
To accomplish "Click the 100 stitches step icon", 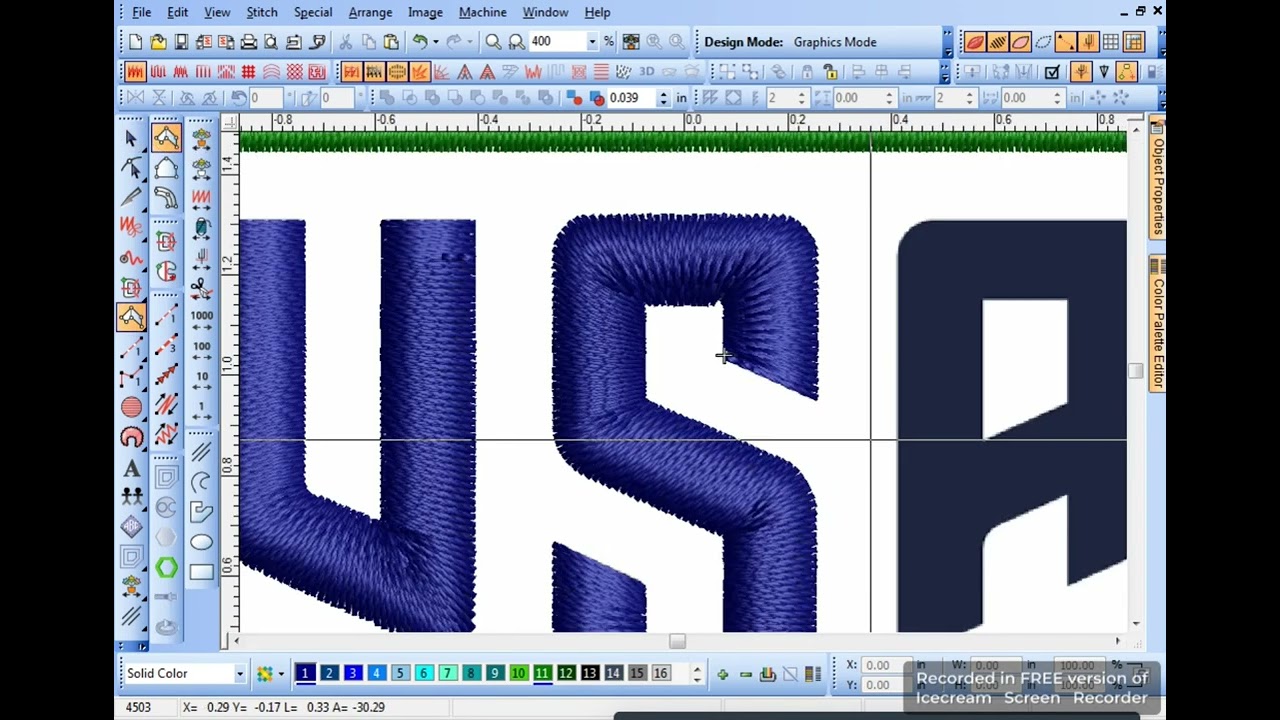I will pyautogui.click(x=201, y=350).
